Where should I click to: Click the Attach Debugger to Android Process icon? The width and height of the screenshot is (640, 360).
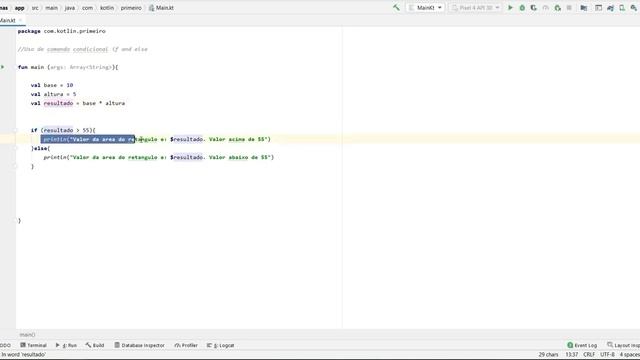click(x=558, y=8)
